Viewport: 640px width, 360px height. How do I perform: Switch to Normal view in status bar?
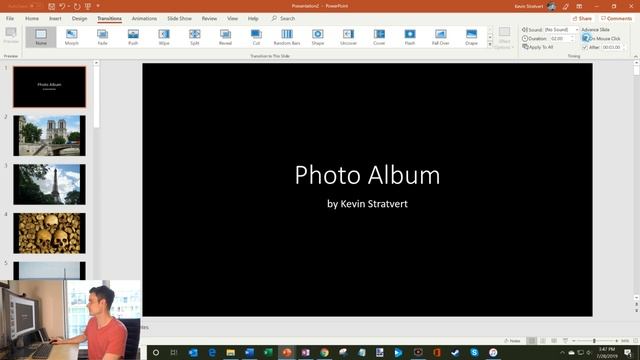pos(531,340)
